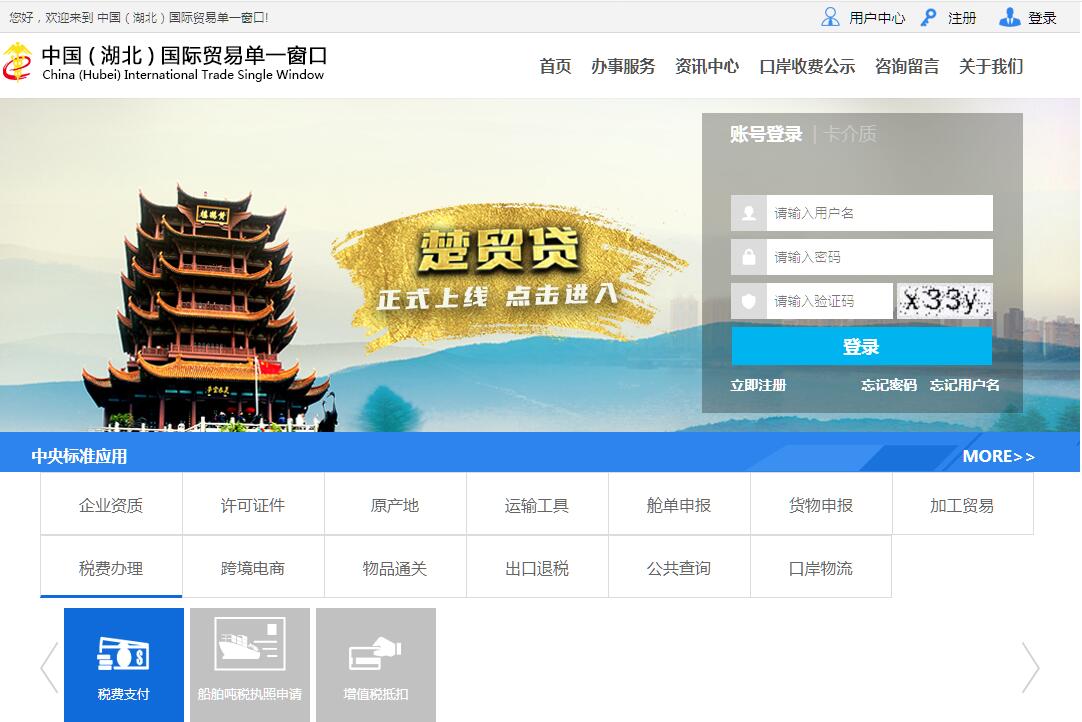The image size is (1082, 722).
Task: Open the 楚贸贷 promotional banner
Action: click(500, 270)
